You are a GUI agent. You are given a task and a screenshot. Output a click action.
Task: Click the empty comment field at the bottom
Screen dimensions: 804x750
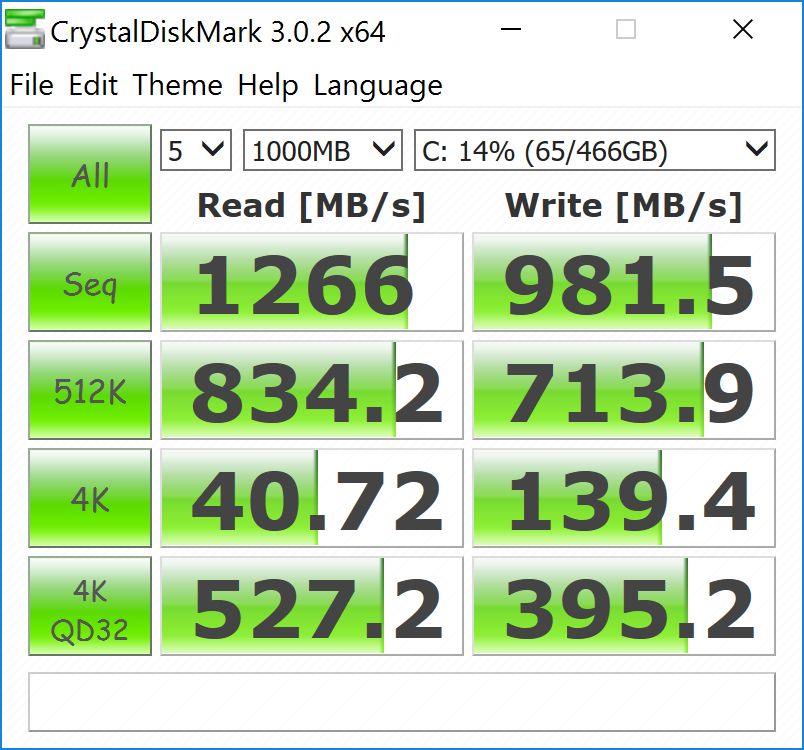click(x=402, y=702)
